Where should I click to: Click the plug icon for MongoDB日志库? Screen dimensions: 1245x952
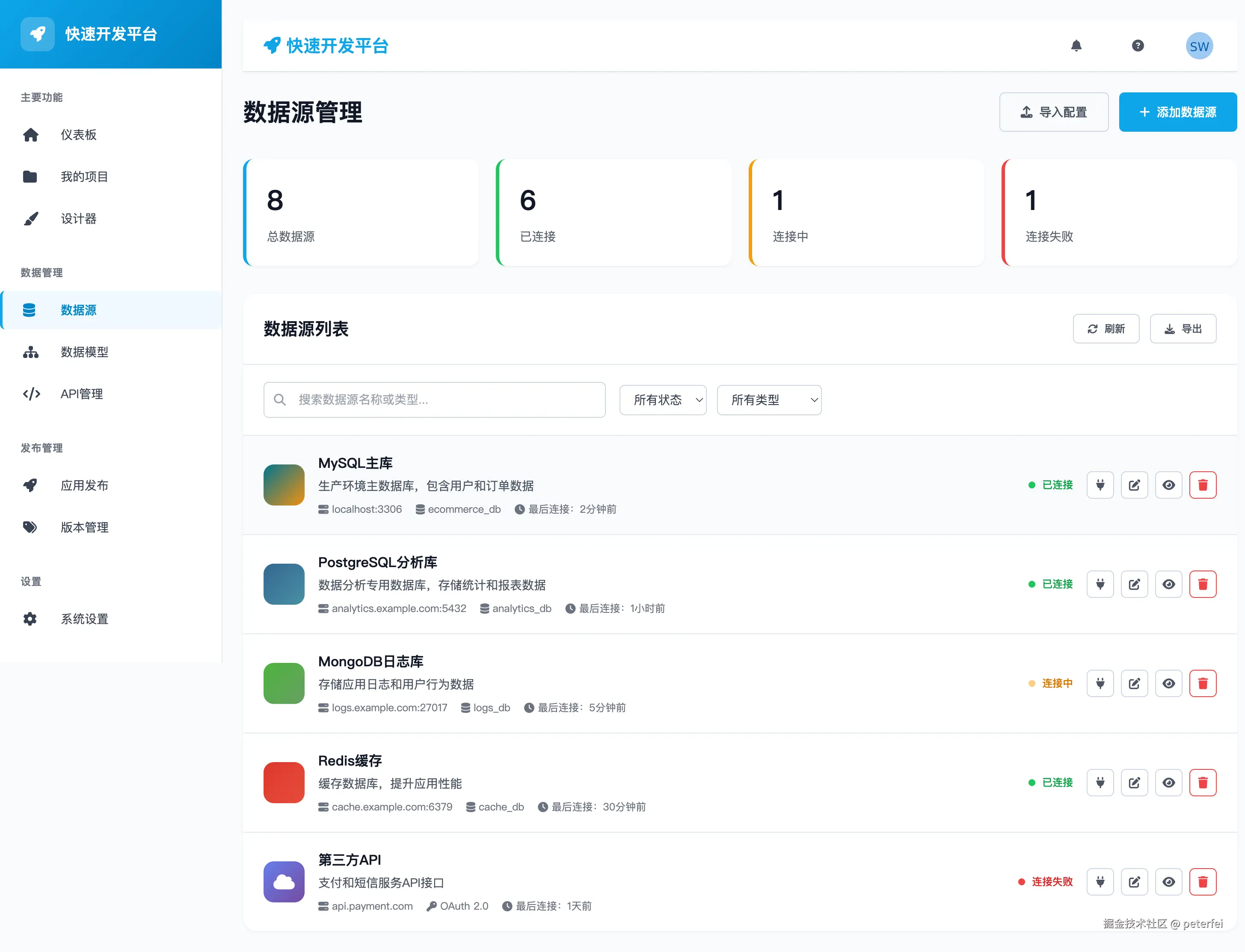[x=1100, y=683]
